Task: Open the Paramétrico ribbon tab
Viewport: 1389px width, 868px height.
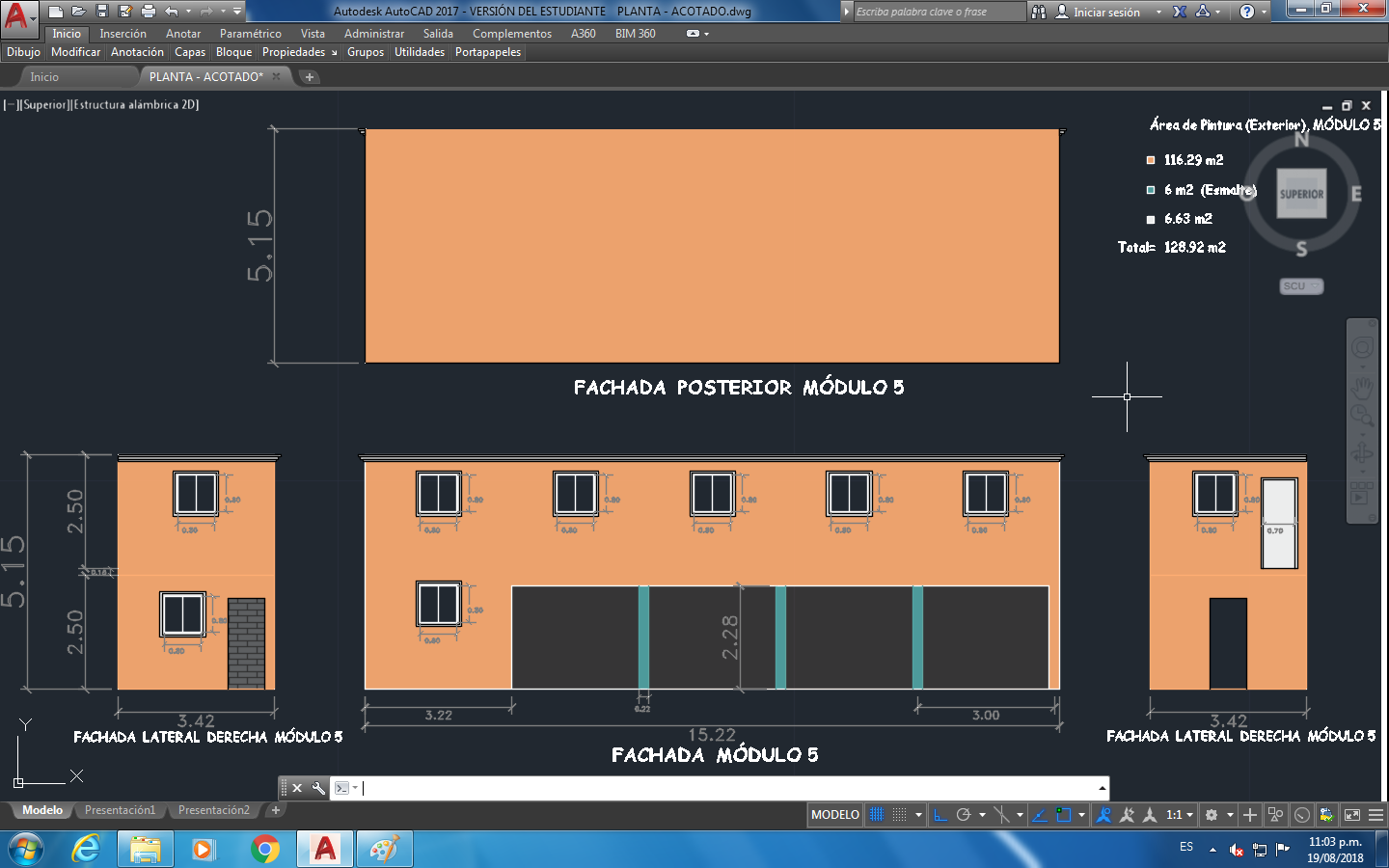Action: point(251,34)
